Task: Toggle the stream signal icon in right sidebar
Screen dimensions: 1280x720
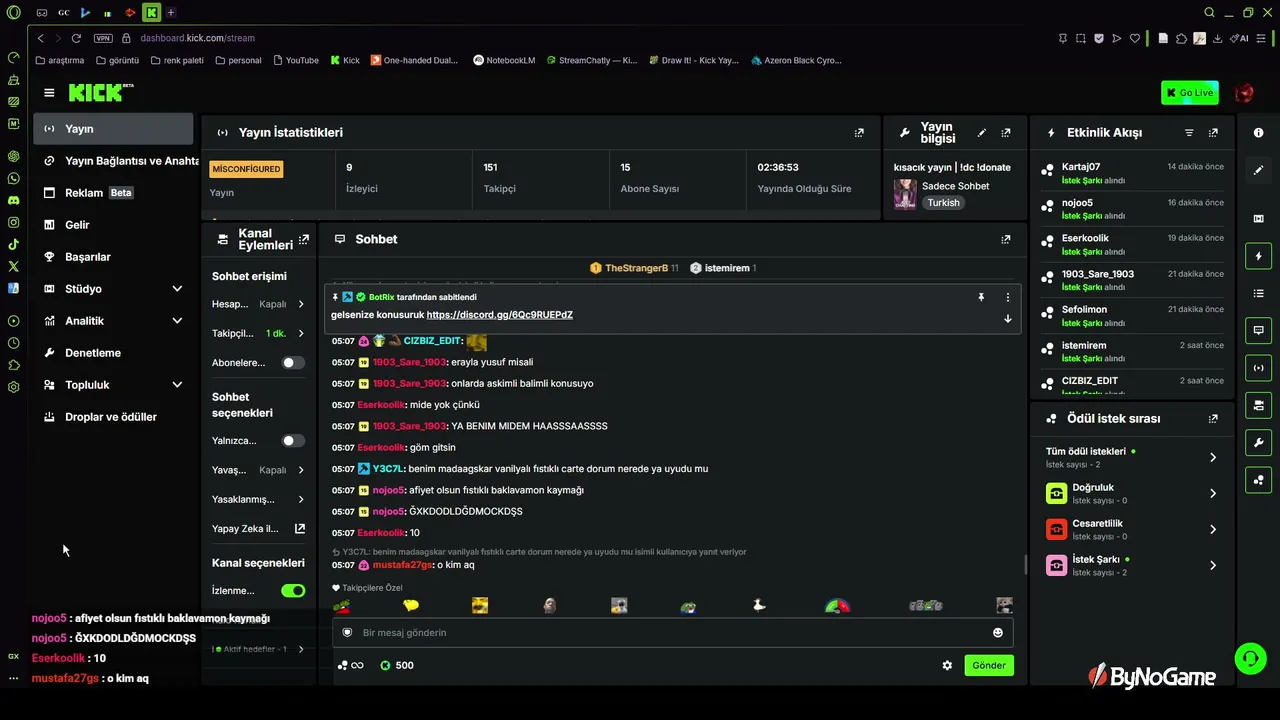Action: click(x=1258, y=367)
